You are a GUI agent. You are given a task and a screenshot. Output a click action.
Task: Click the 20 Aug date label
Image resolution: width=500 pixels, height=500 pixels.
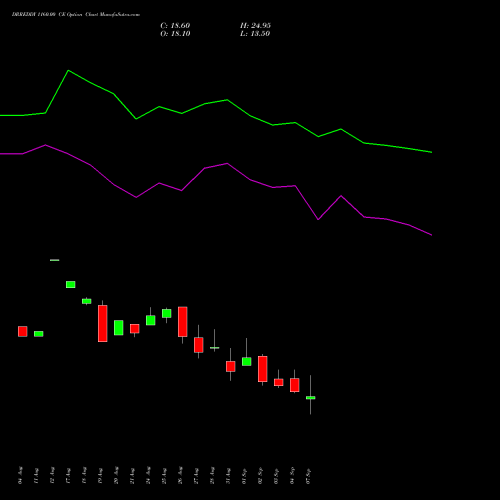(x=116, y=476)
